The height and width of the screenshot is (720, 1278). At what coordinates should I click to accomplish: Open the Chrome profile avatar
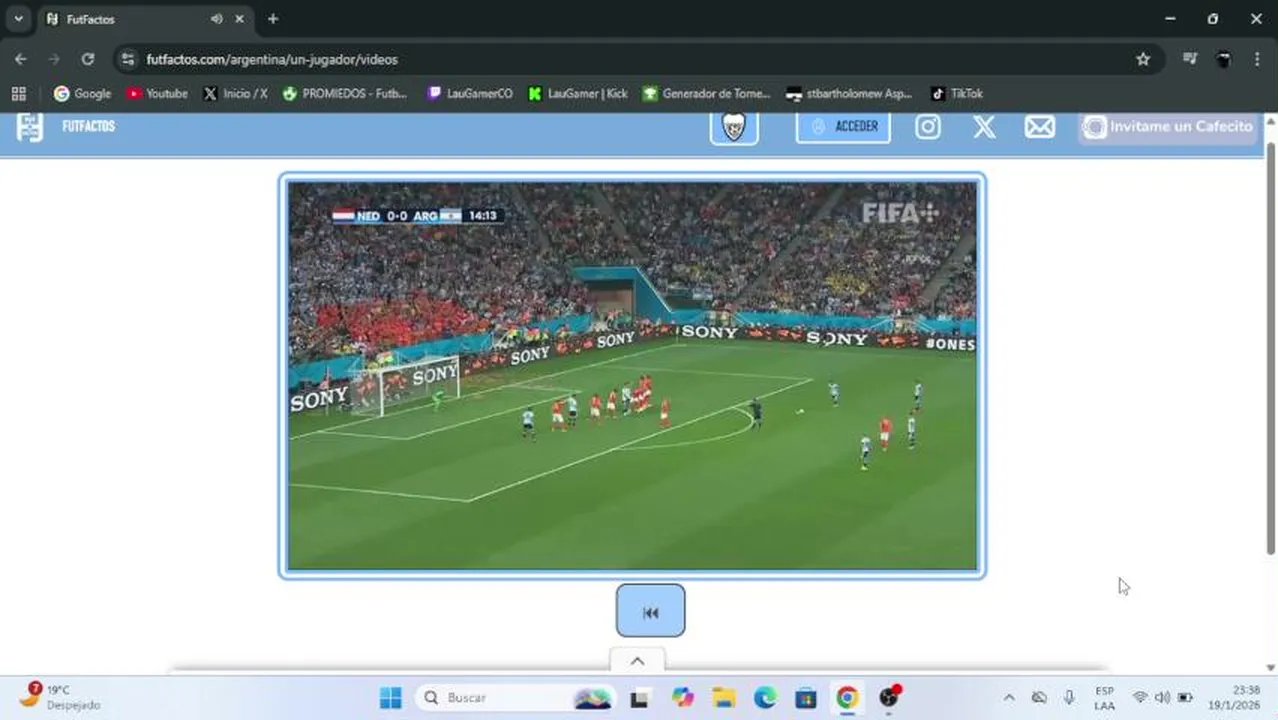(x=1223, y=59)
